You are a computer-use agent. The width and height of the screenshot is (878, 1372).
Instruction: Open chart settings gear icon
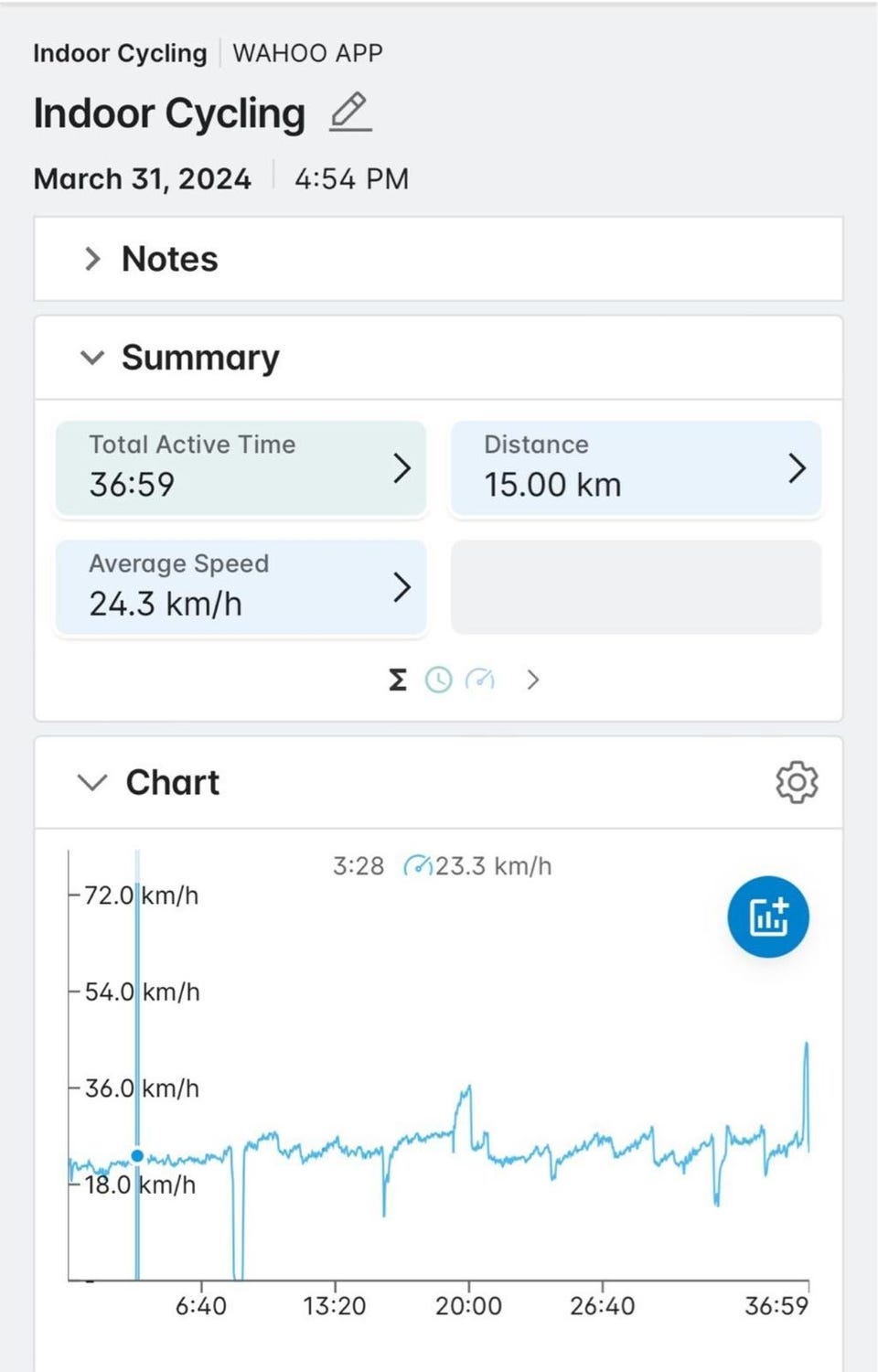coord(796,783)
